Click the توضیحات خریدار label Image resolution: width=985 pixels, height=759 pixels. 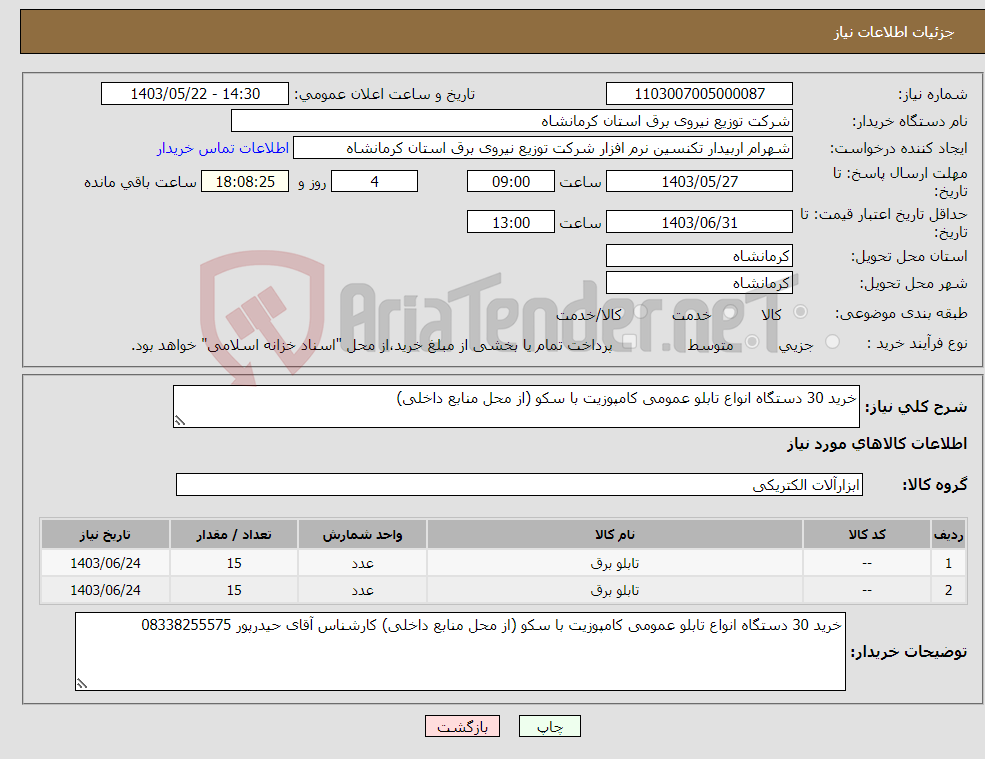[x=908, y=652]
